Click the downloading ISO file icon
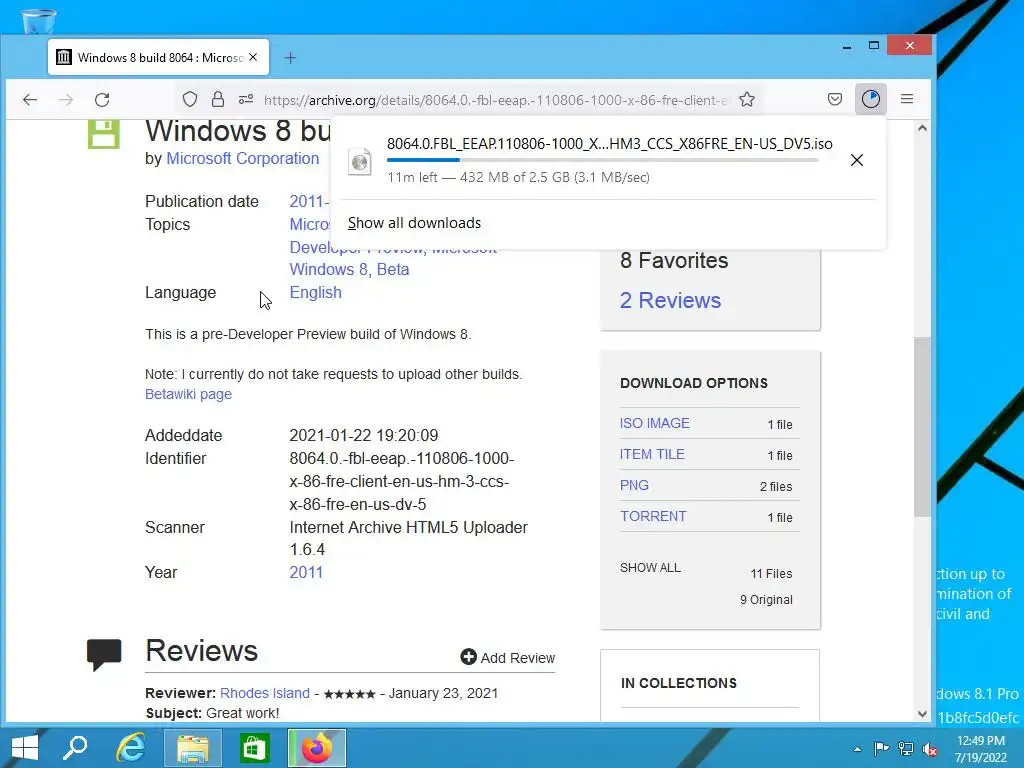1024x768 pixels. pyautogui.click(x=360, y=161)
